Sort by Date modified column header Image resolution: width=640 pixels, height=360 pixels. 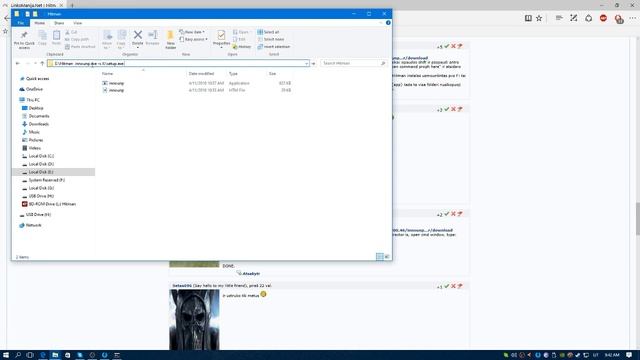tap(201, 74)
